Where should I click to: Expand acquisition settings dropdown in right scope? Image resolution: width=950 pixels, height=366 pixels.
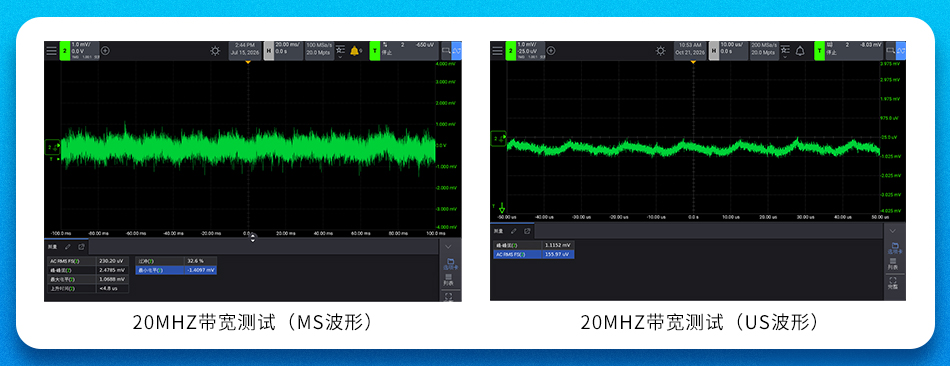click(x=786, y=52)
